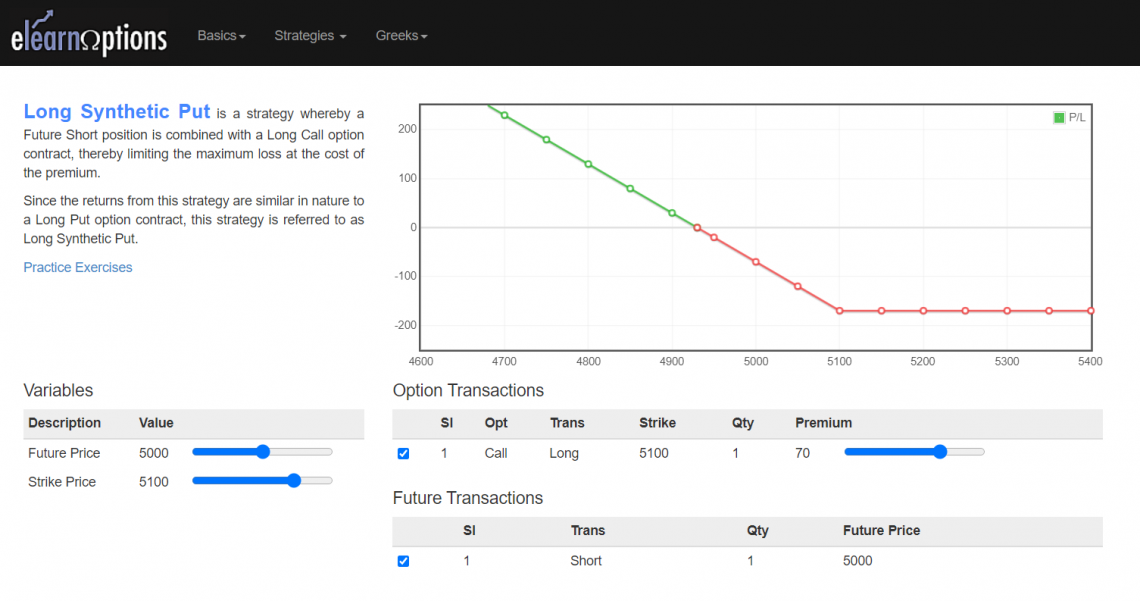Click the chart data point at 5100

point(840,311)
